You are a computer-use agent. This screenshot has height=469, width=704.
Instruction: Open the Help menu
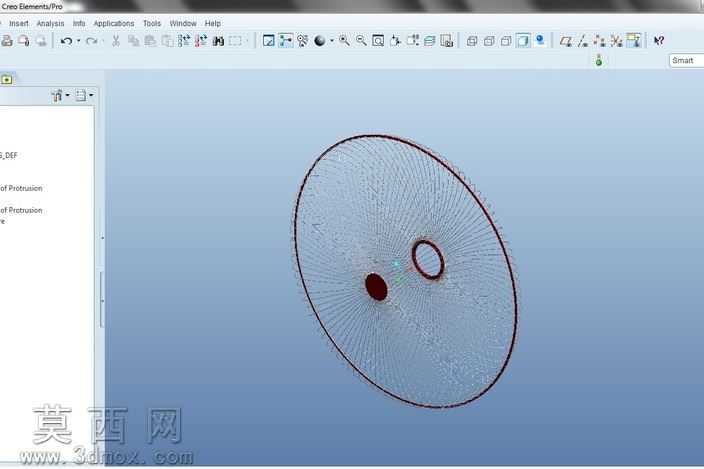(212, 23)
